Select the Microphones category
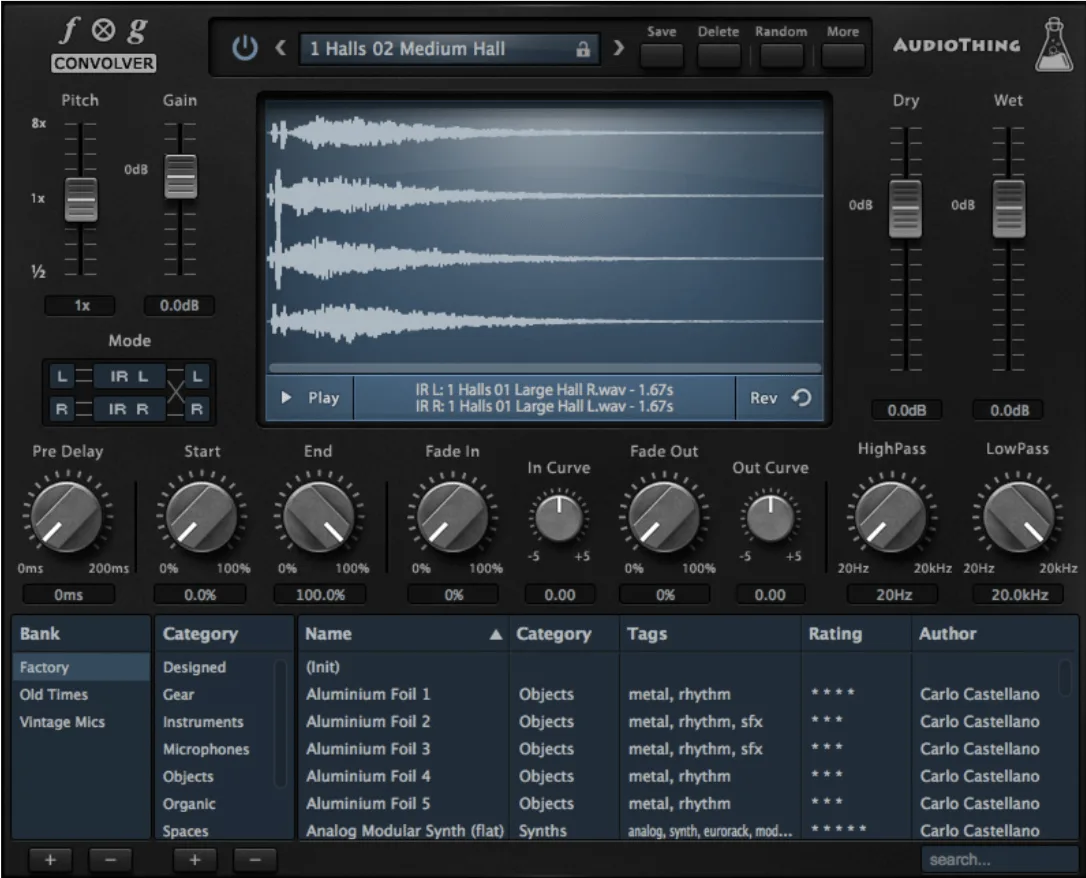 (206, 749)
